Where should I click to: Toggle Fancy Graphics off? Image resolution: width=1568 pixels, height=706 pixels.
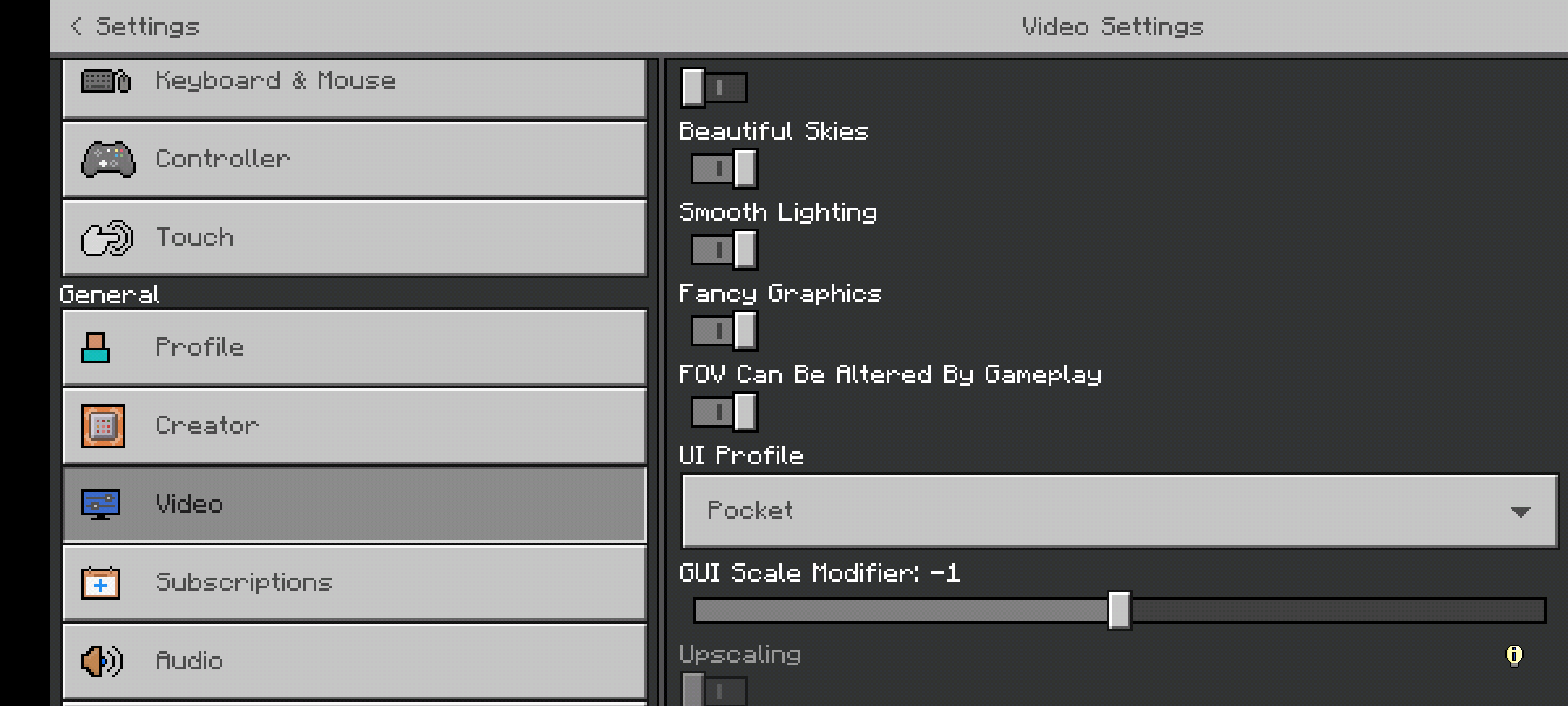pyautogui.click(x=724, y=331)
